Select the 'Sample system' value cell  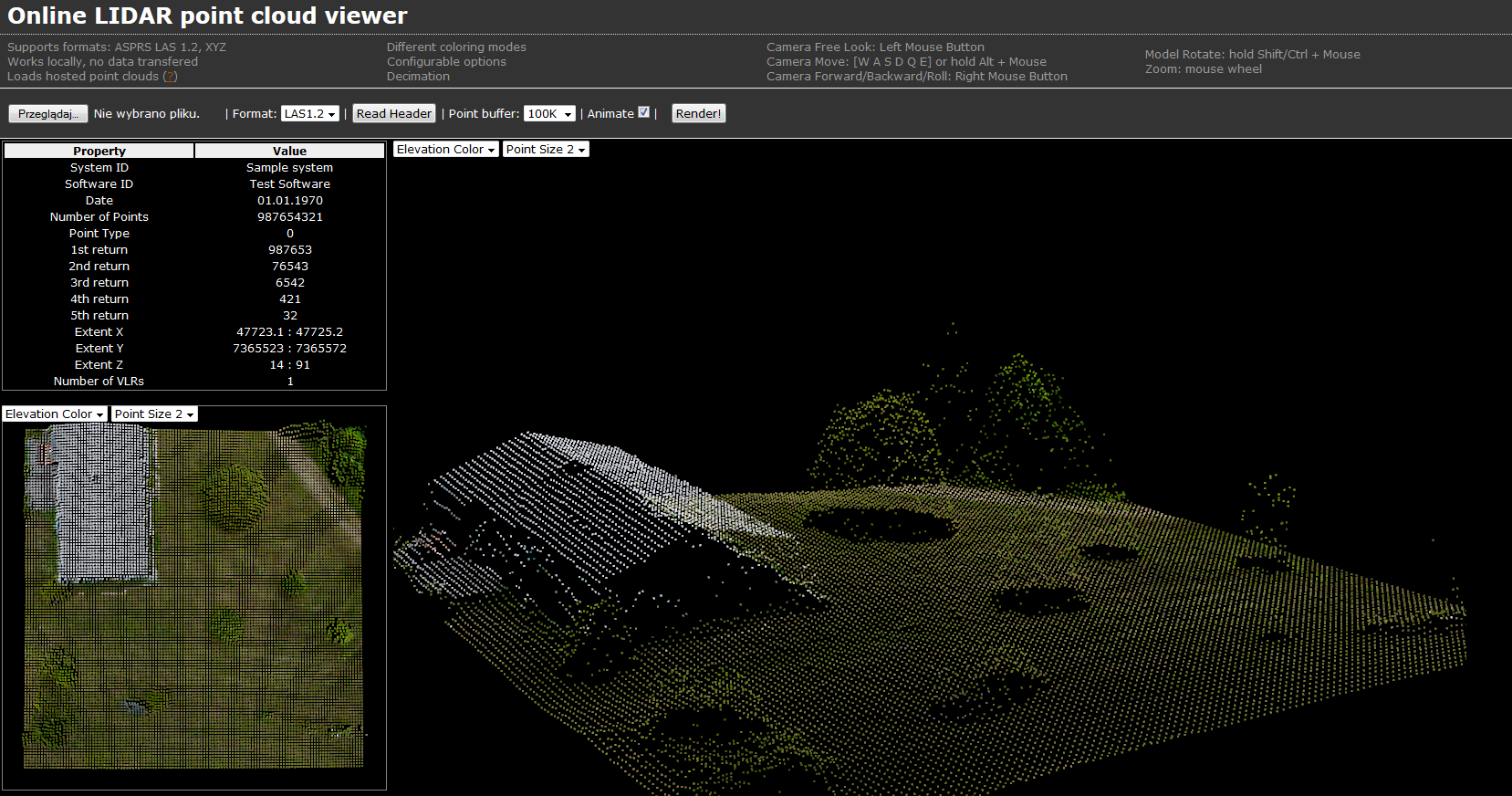[x=289, y=168]
